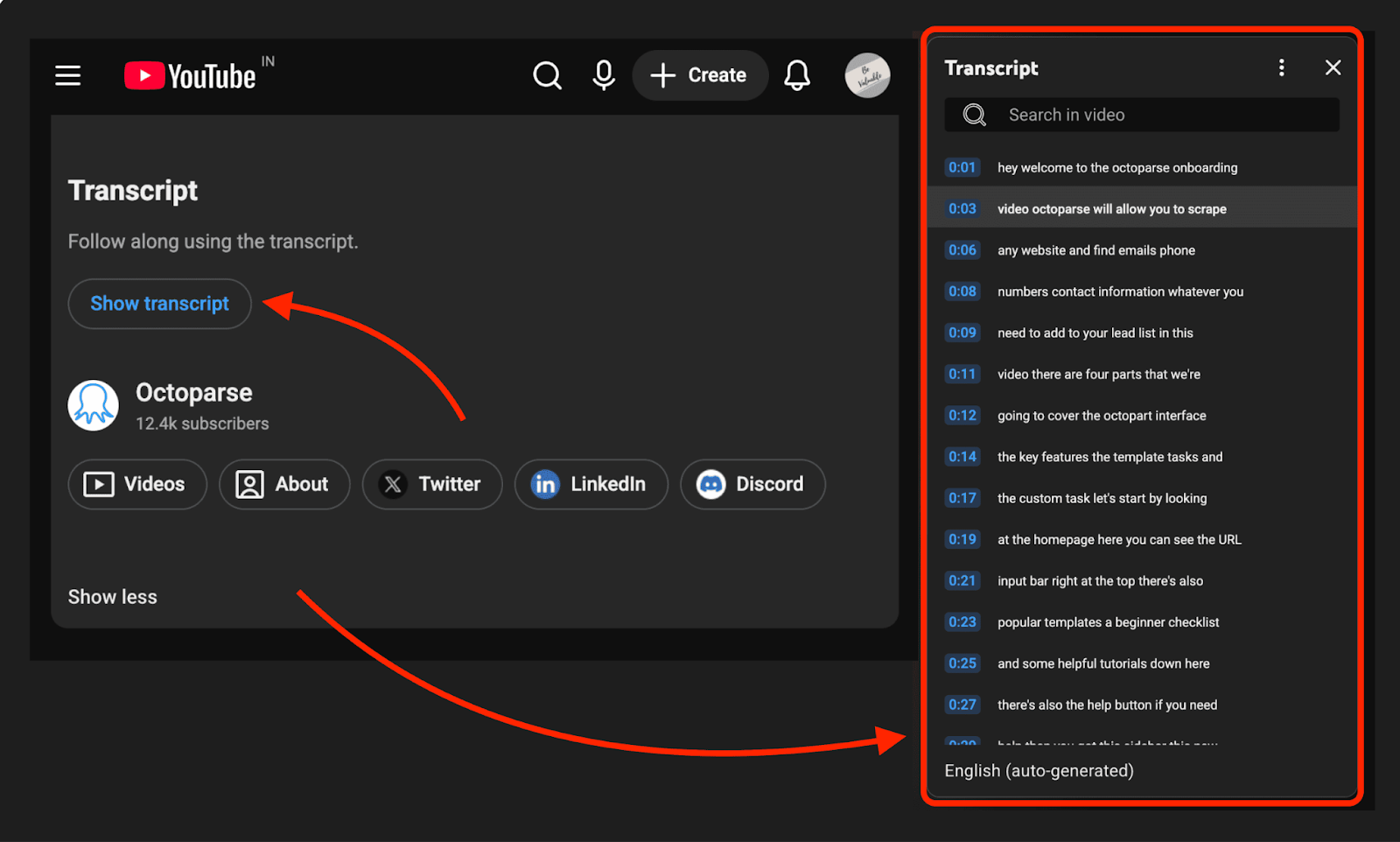
Task: Select the Videos tab on the channel
Action: [x=136, y=484]
